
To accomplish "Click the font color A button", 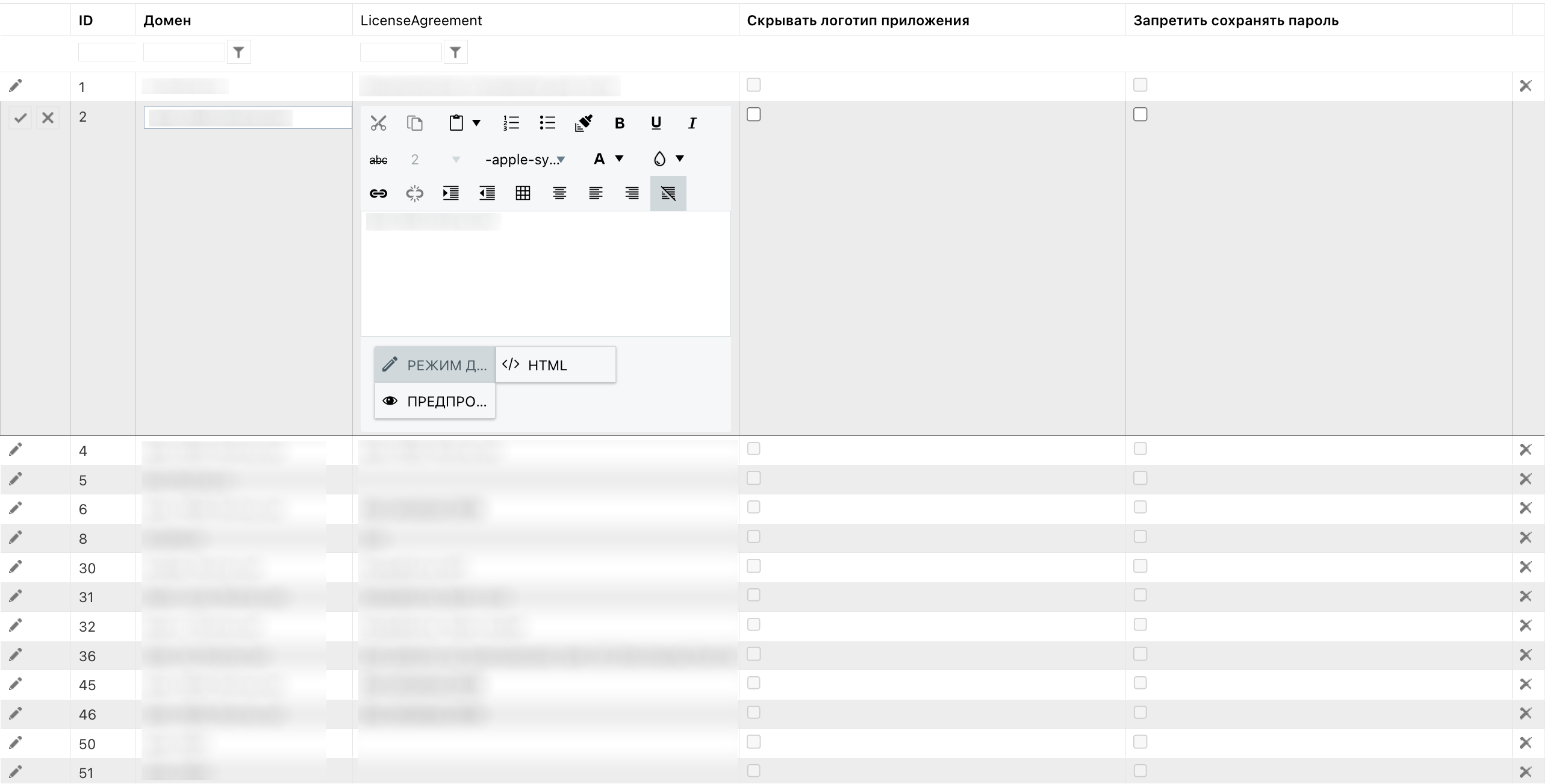I will [x=599, y=159].
